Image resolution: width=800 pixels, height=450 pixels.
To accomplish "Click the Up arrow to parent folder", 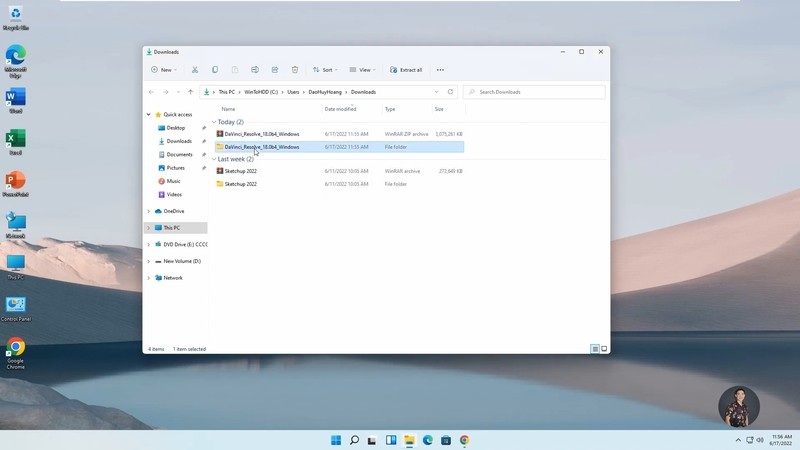I will [x=190, y=92].
